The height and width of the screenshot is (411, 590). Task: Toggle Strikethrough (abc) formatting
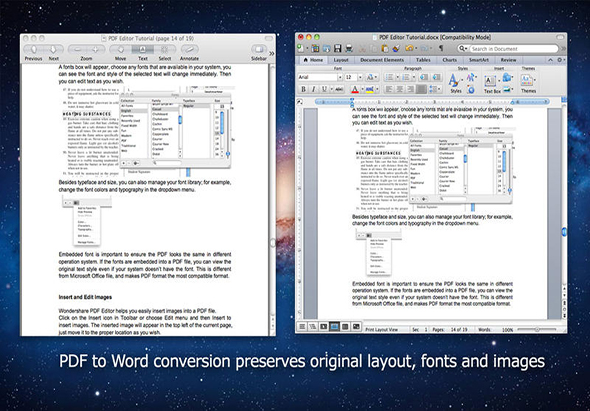pyautogui.click(x=339, y=89)
